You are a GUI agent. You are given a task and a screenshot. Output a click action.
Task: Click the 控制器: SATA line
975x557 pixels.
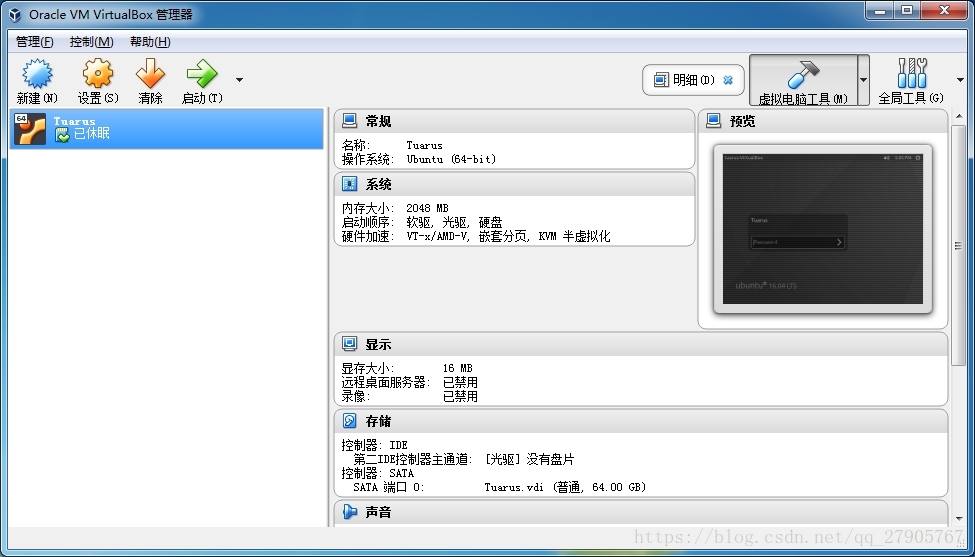pyautogui.click(x=377, y=473)
